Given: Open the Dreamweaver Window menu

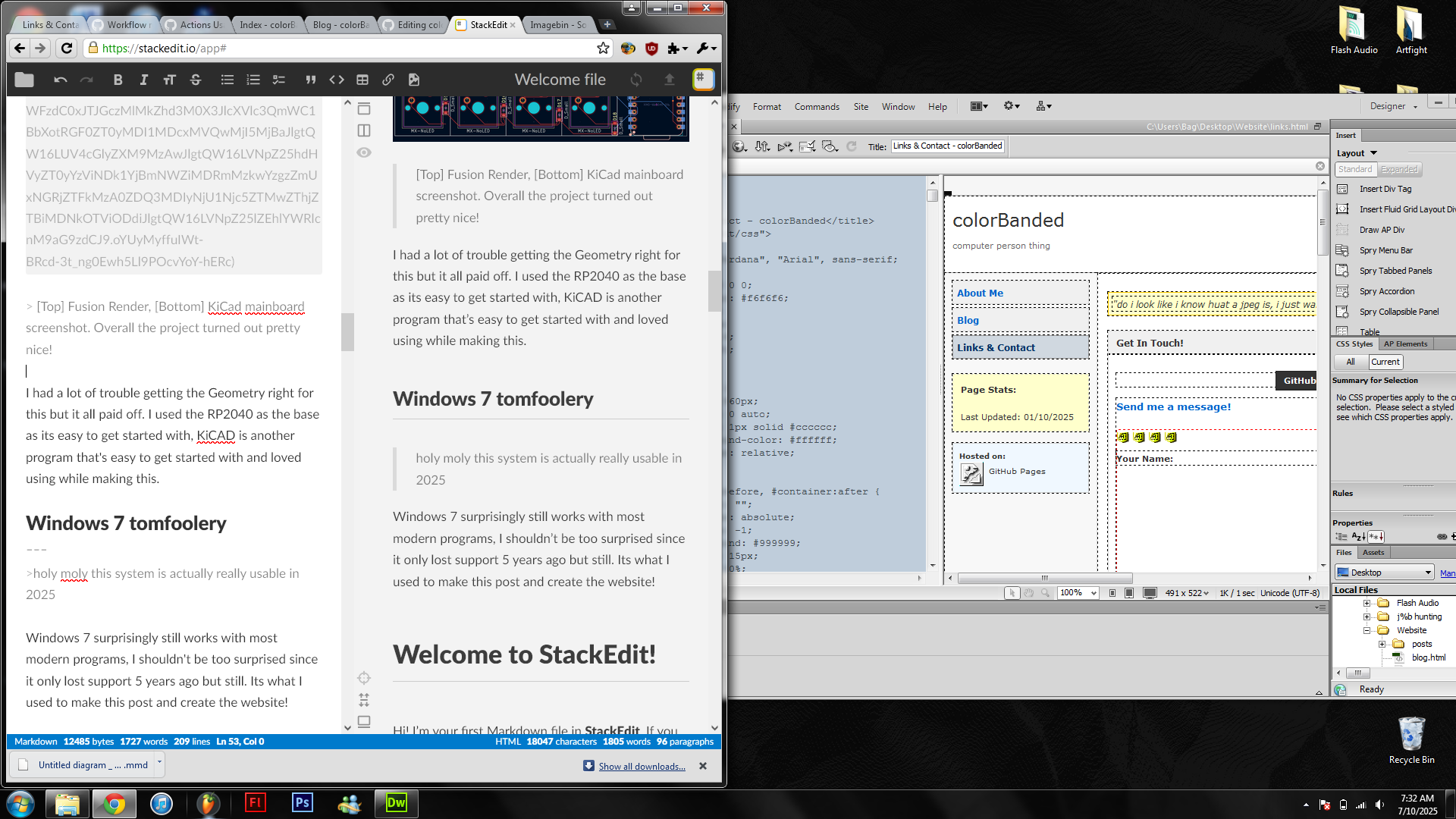Looking at the screenshot, I should [898, 107].
